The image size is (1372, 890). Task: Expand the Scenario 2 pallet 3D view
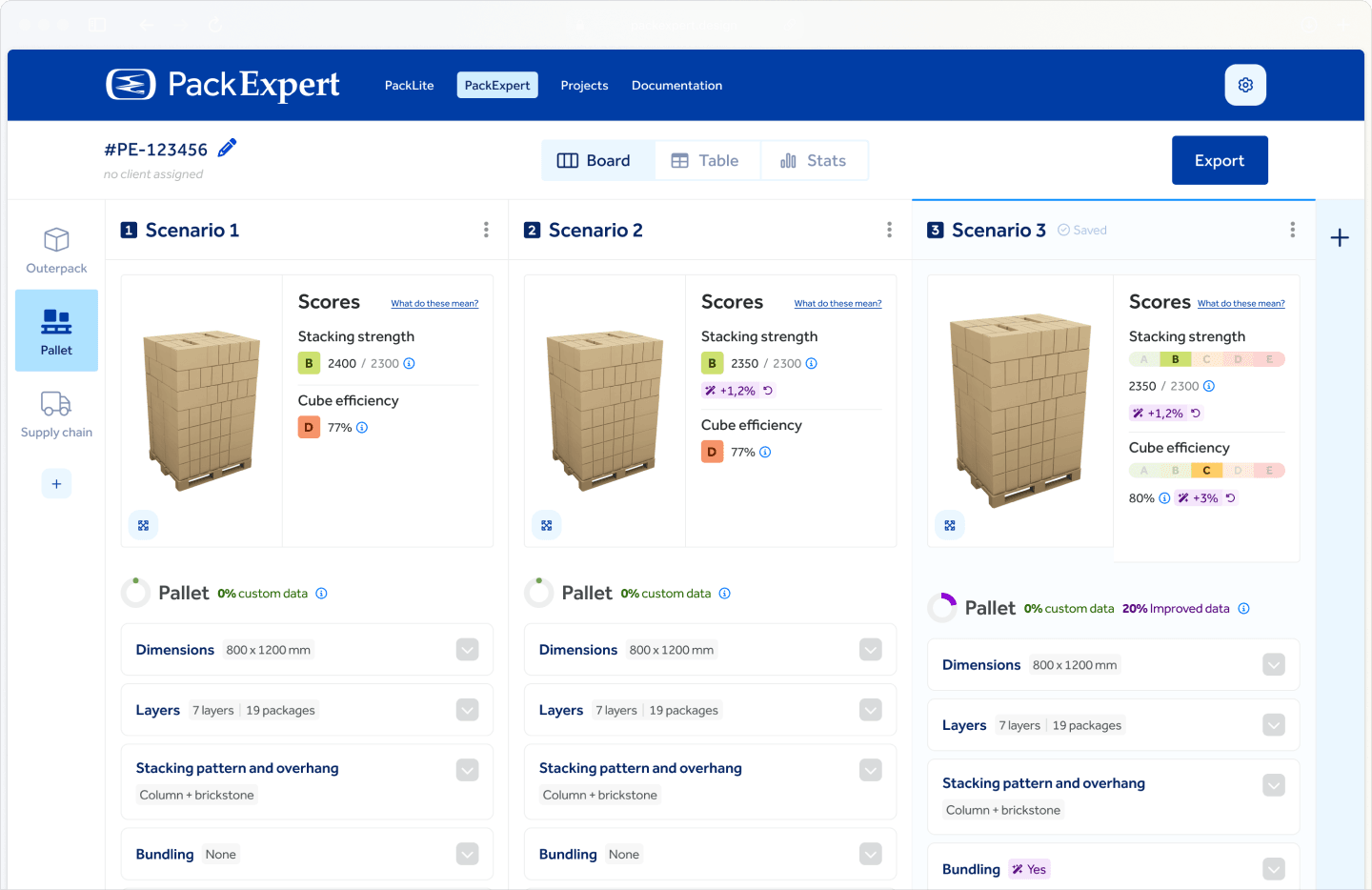(546, 525)
